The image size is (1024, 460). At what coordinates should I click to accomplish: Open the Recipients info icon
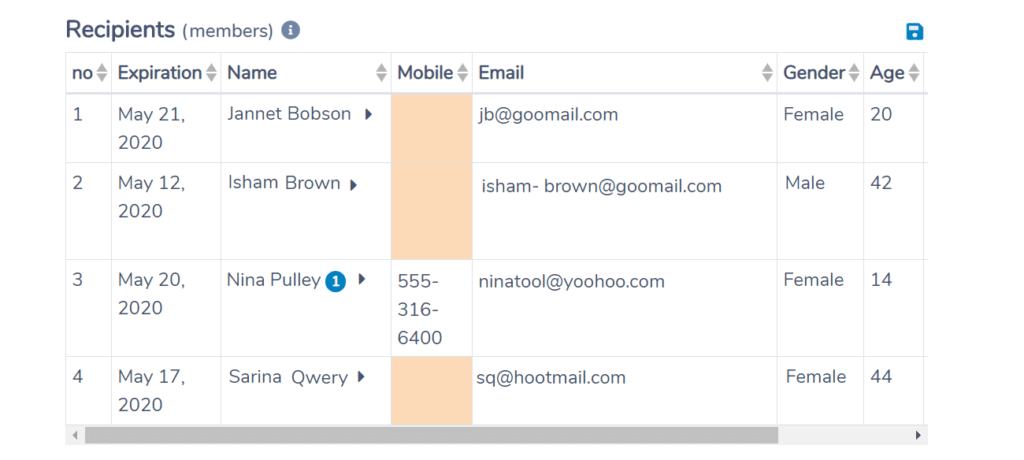[291, 30]
